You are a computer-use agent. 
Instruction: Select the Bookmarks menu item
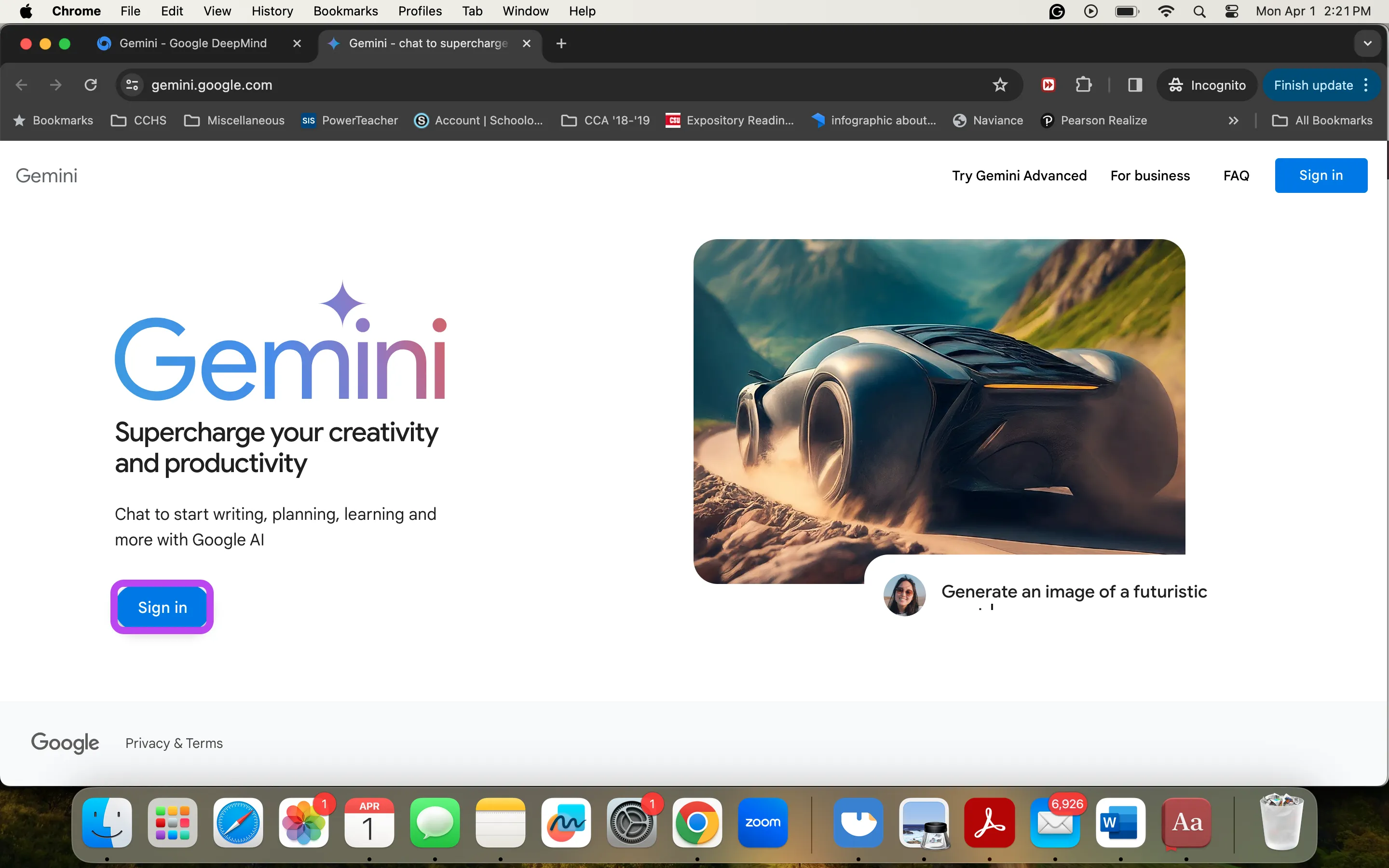(344, 11)
